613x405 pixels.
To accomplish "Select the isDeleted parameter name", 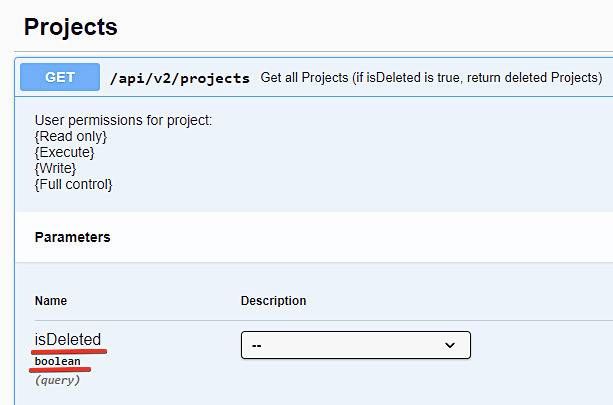I will (68, 339).
